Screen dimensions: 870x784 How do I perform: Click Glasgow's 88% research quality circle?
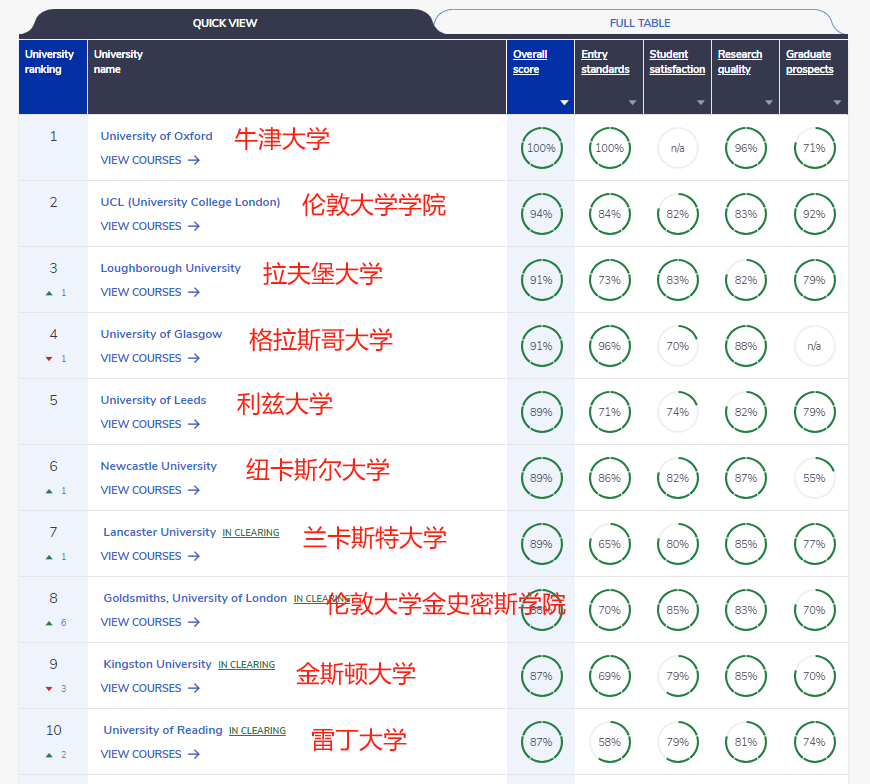pyautogui.click(x=746, y=346)
